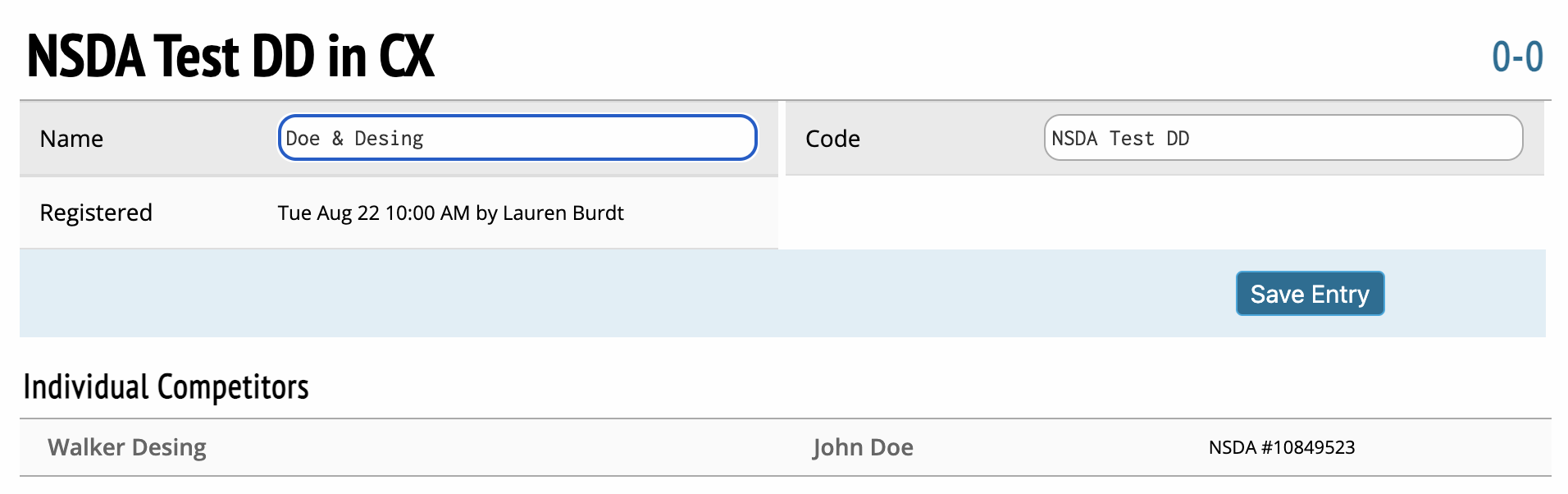Click the word Desing inside Name field
The image size is (1568, 494).
pyautogui.click(x=389, y=139)
